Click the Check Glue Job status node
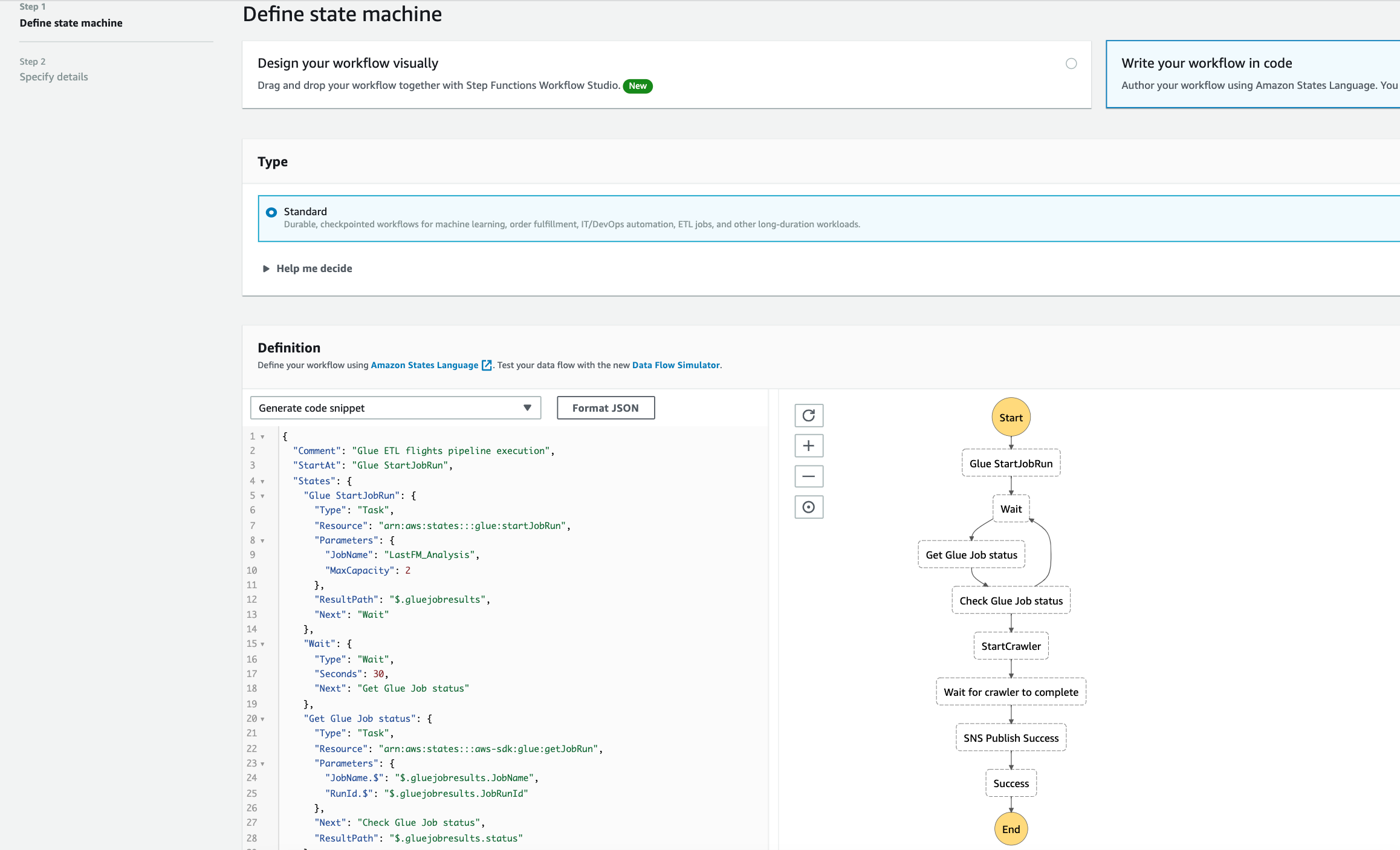The image size is (1400, 850). (x=1011, y=600)
